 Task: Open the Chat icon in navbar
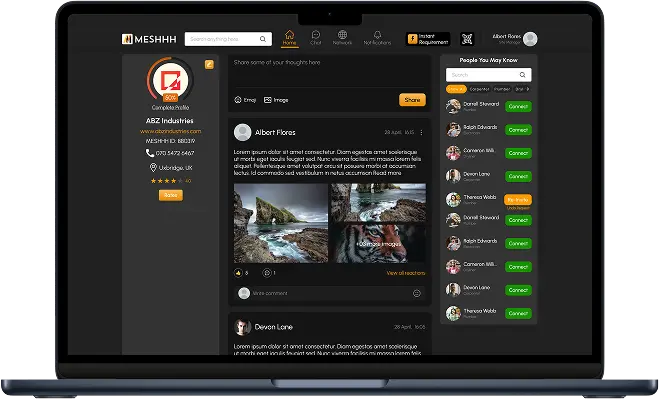(316, 38)
